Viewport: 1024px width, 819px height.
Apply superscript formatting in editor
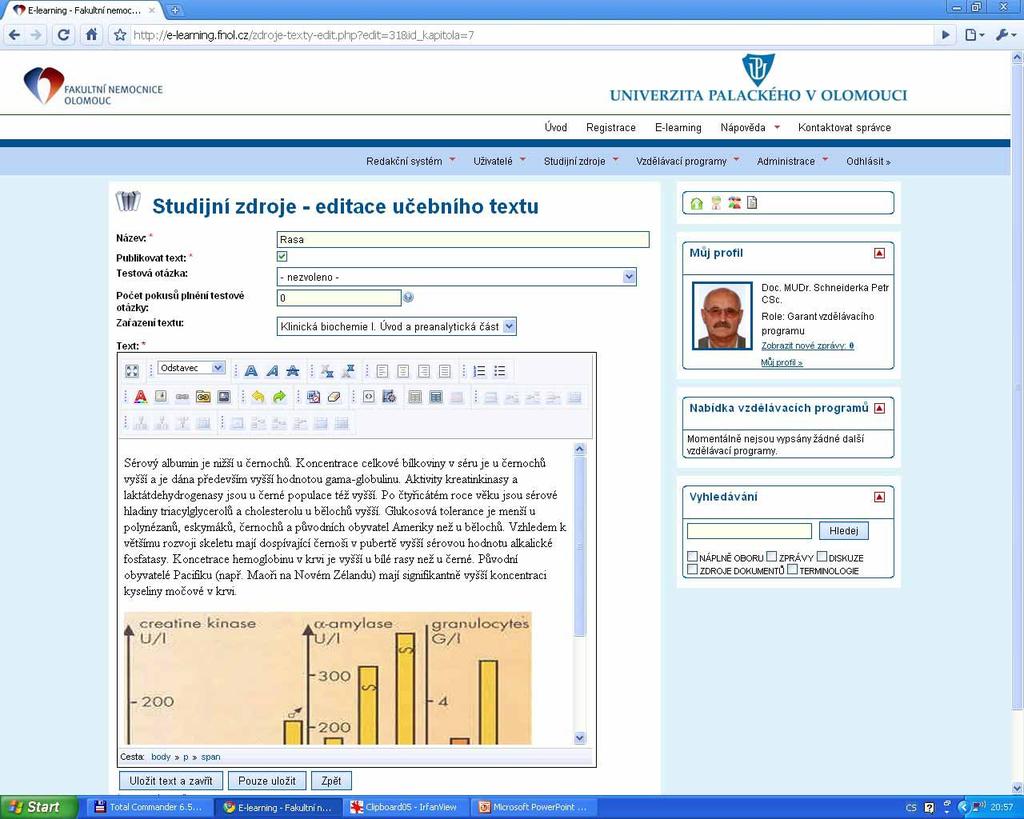tap(348, 371)
